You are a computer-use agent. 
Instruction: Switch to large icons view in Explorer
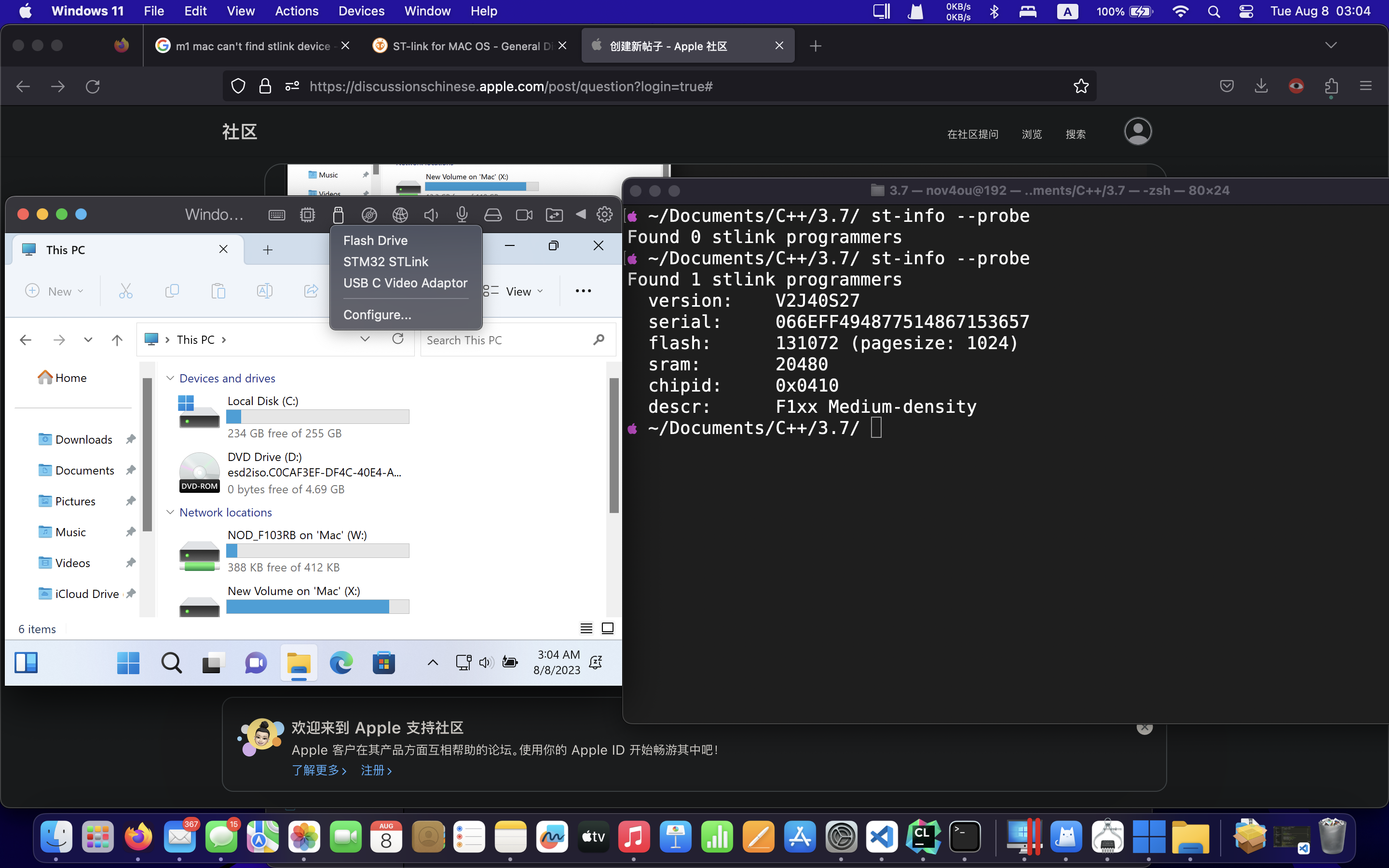point(607,628)
